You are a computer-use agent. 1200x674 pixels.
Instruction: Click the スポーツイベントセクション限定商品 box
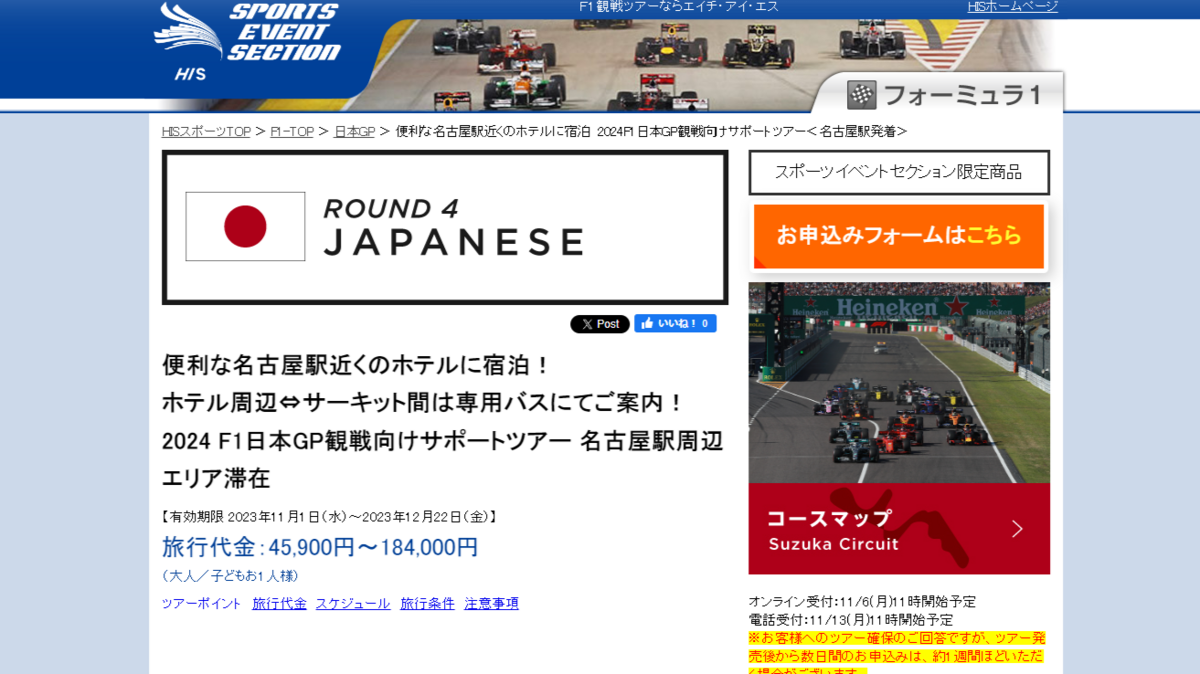[x=899, y=172]
